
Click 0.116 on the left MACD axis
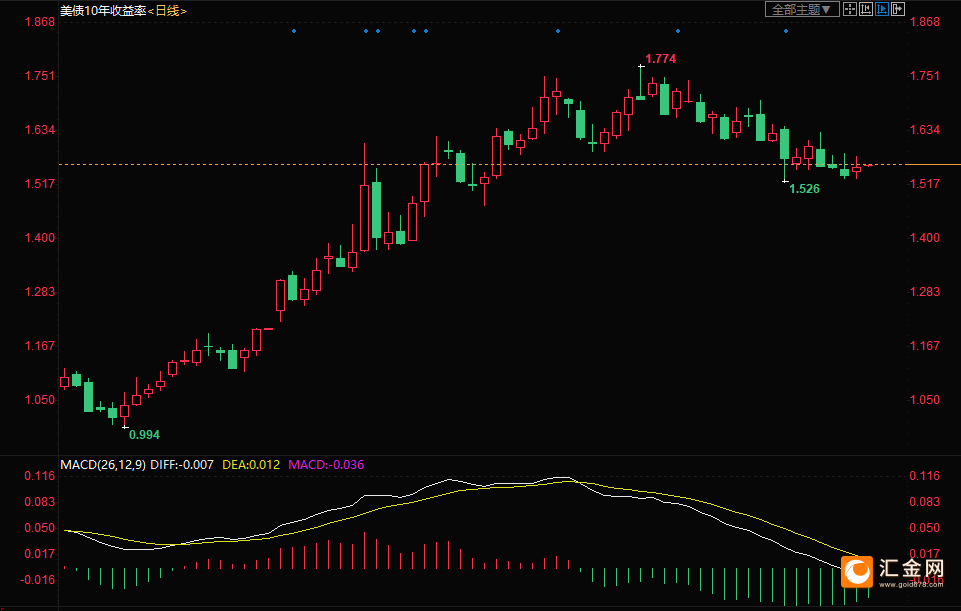[40, 476]
